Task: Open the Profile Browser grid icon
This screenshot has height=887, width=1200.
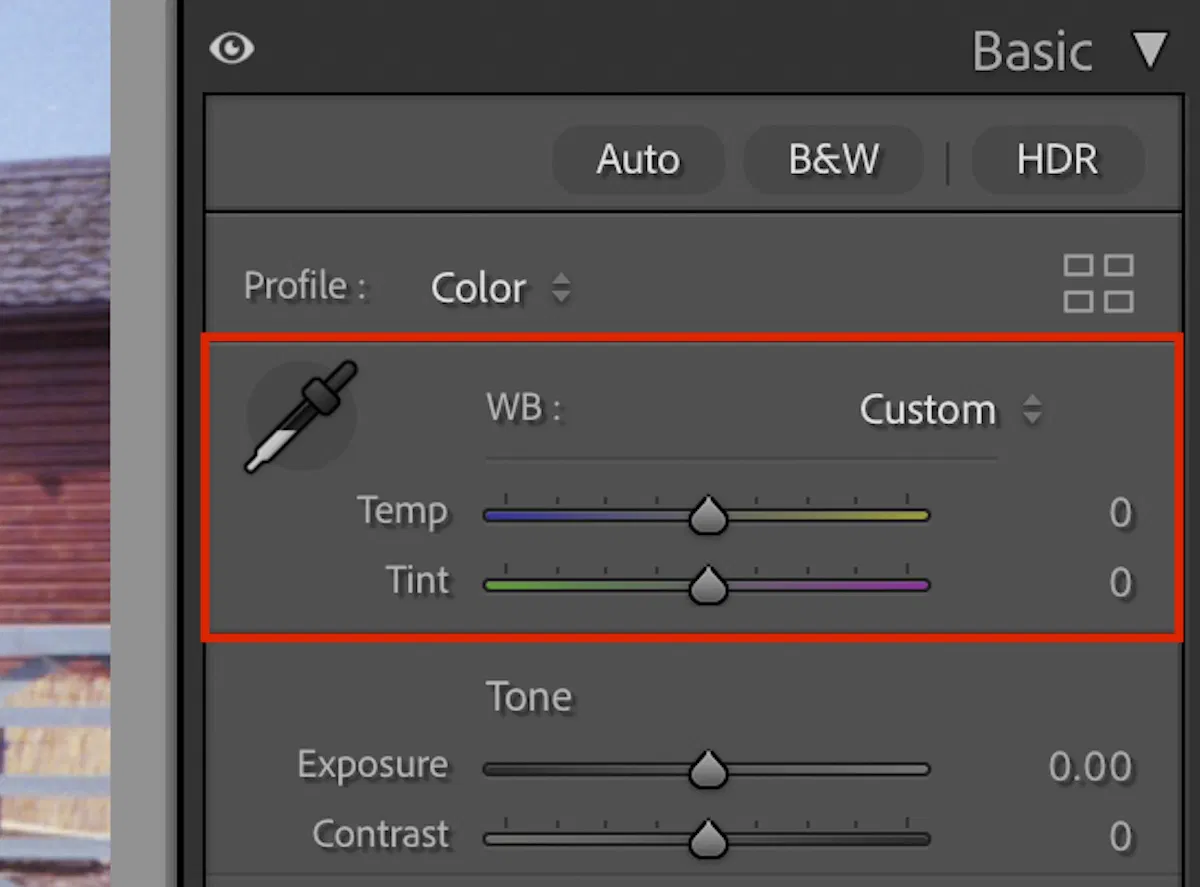Action: click(x=1098, y=283)
